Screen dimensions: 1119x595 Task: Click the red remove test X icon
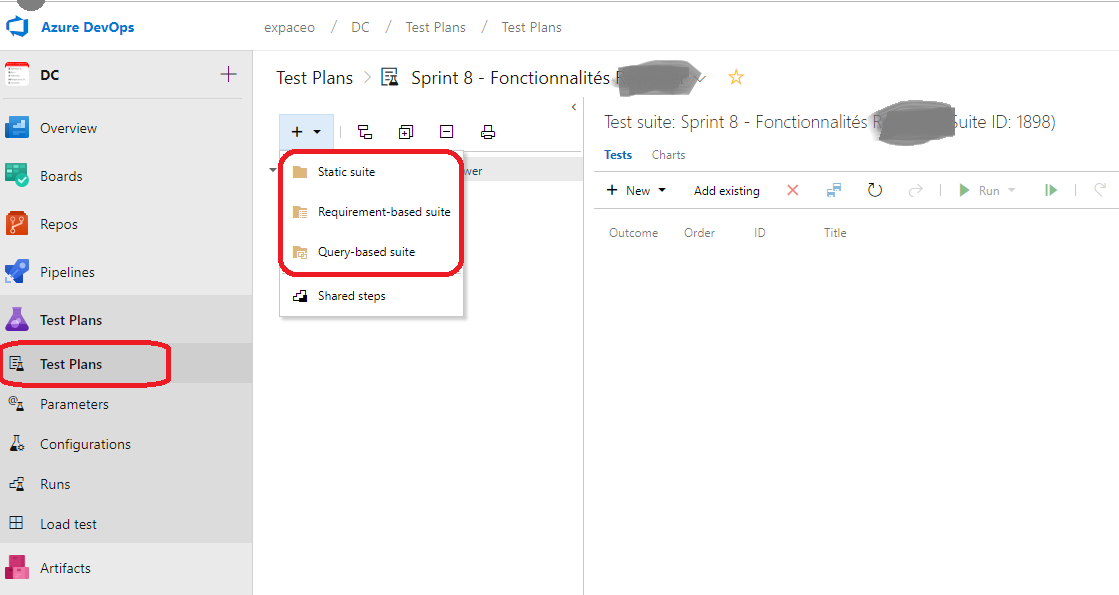tap(793, 190)
